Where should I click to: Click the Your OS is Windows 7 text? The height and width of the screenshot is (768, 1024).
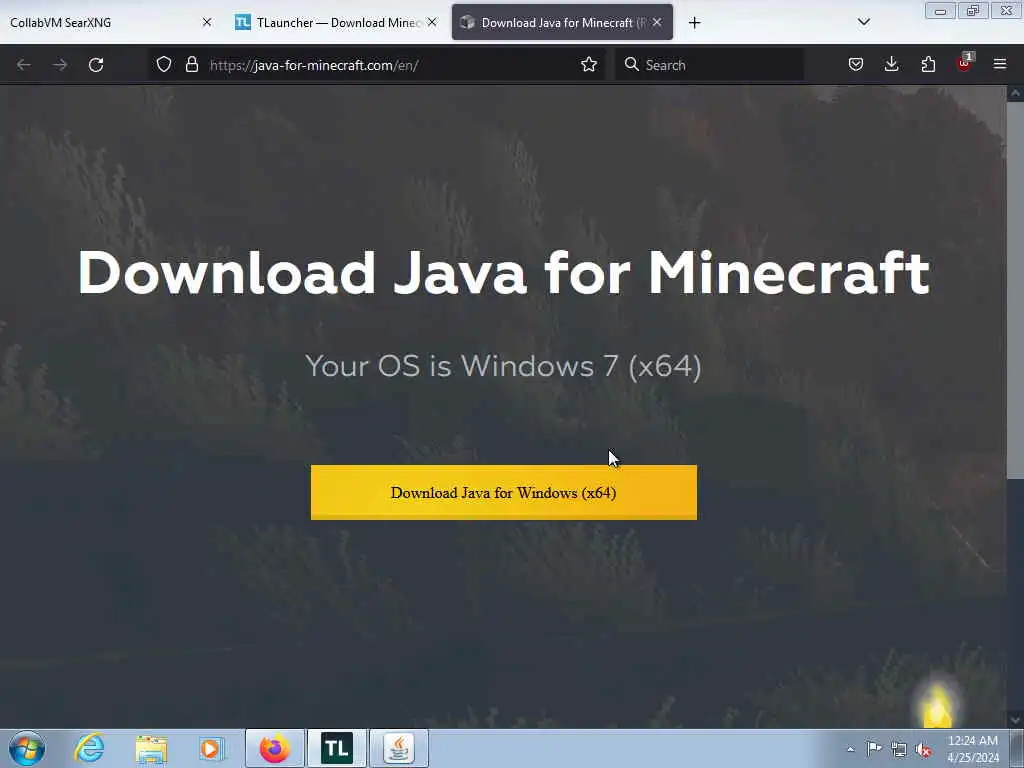point(503,366)
